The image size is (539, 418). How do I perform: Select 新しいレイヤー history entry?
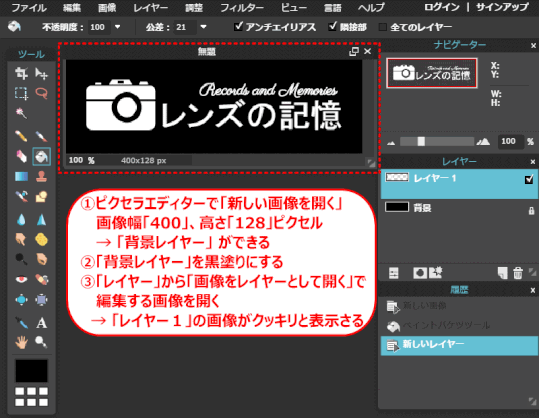(459, 345)
